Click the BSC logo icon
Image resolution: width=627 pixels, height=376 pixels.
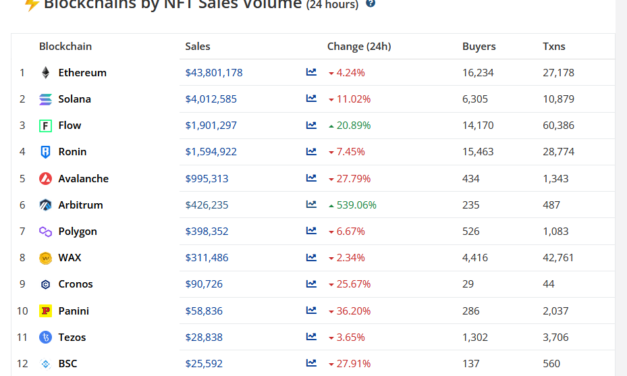[x=46, y=364]
